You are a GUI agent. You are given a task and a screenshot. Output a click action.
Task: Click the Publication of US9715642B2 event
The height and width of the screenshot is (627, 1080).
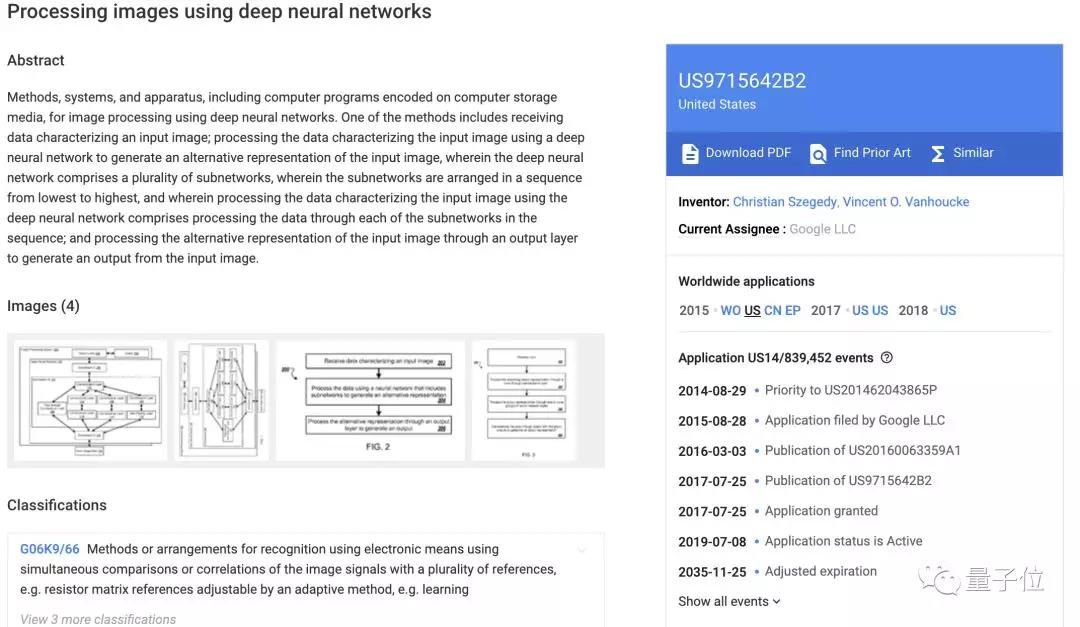coord(848,481)
